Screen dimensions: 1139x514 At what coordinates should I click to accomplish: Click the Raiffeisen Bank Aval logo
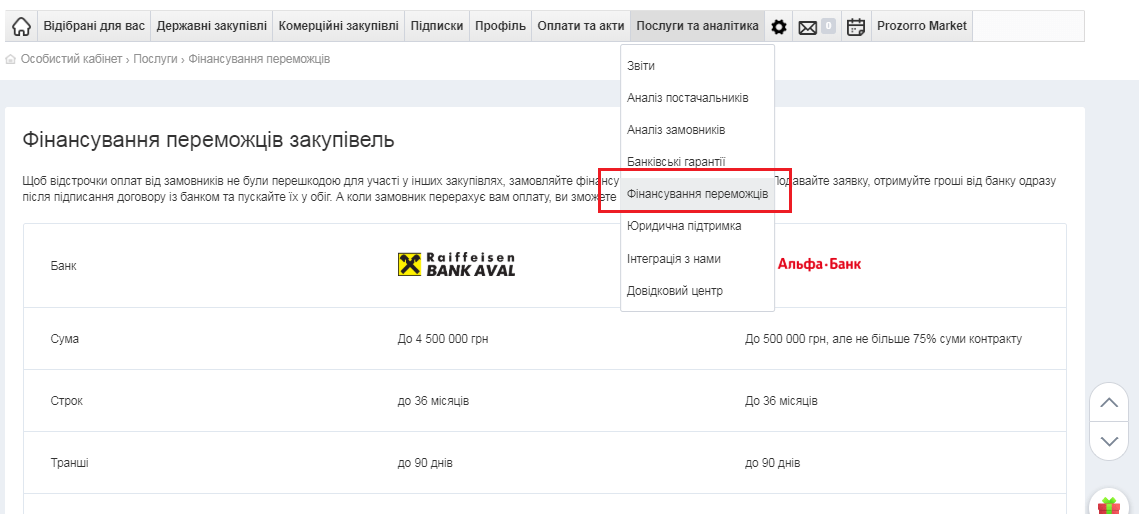(x=456, y=265)
